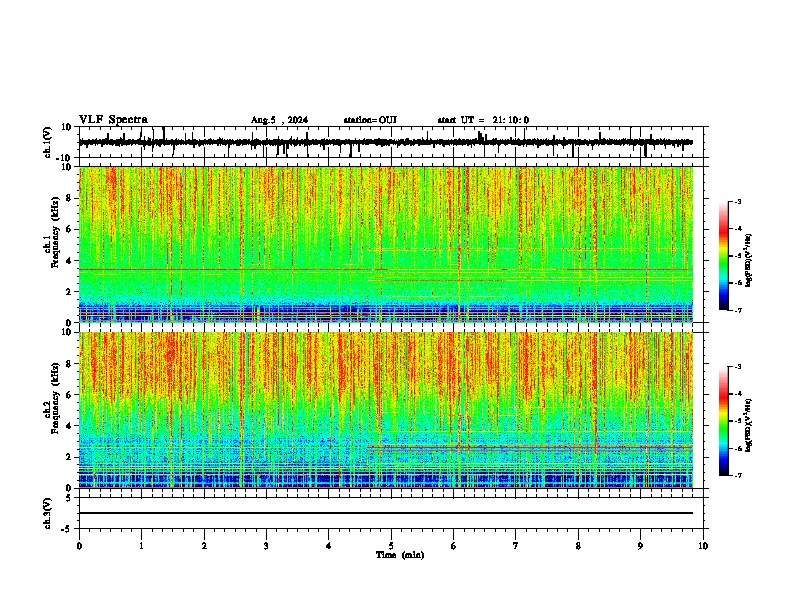
Task: Click the "Time (min)" x-axis label
Action: click(400, 555)
